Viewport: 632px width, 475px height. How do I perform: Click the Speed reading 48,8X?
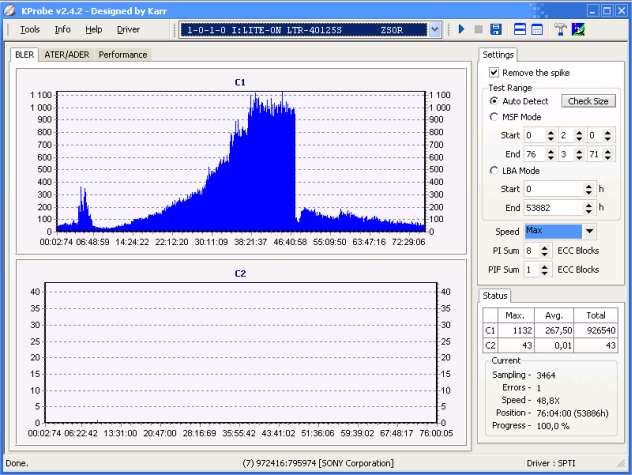[x=548, y=401]
